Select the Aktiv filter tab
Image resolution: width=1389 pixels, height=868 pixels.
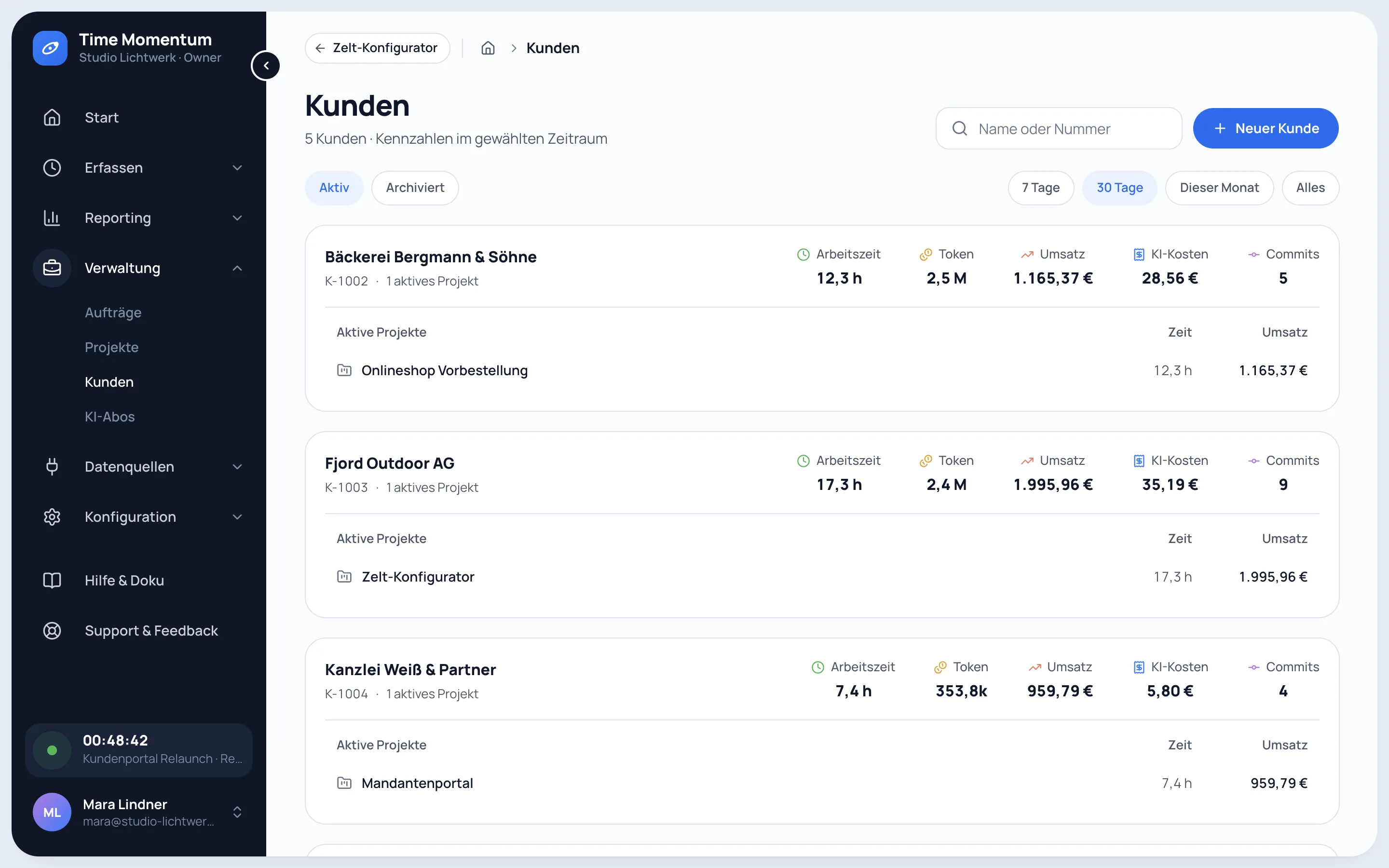(334, 188)
